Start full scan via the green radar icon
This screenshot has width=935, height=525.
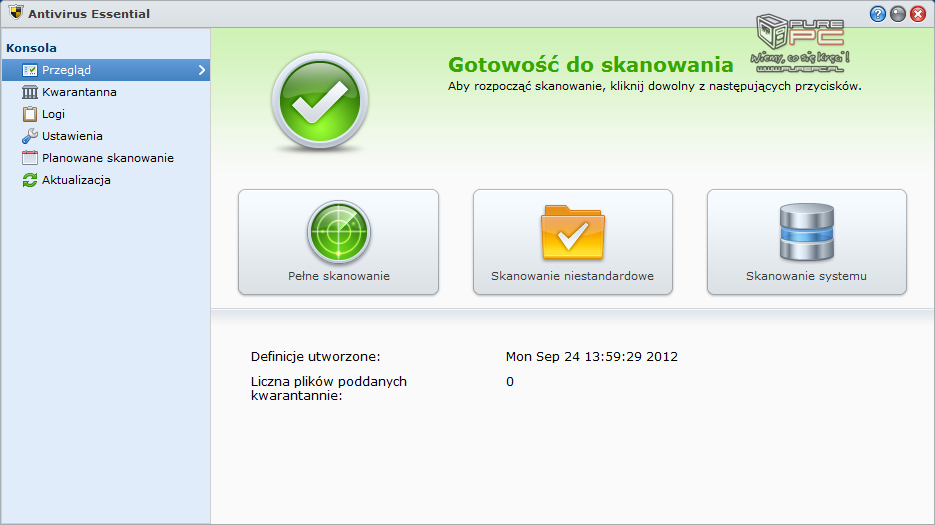click(x=338, y=232)
